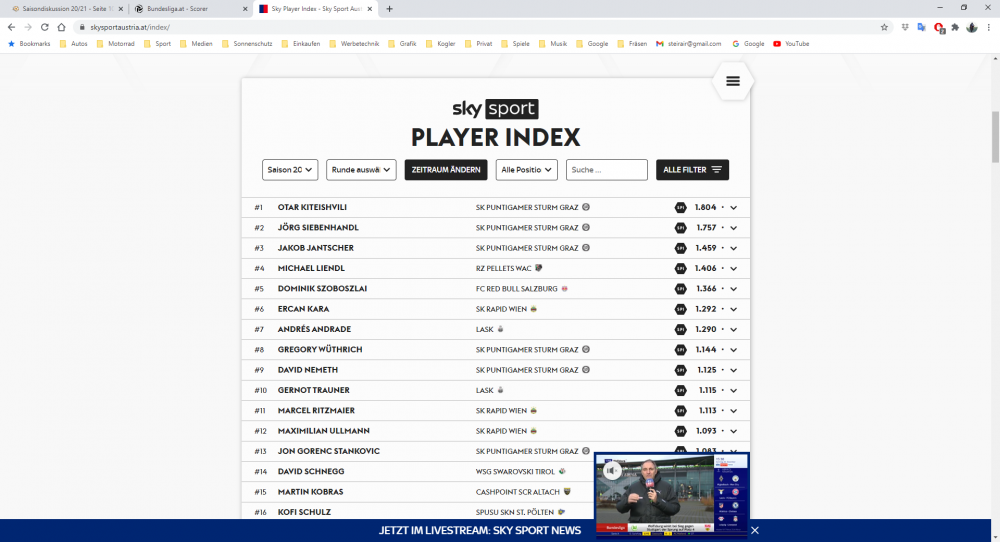
Task: Click the LASK crest next to Andrés Andrade
Action: click(x=501, y=330)
